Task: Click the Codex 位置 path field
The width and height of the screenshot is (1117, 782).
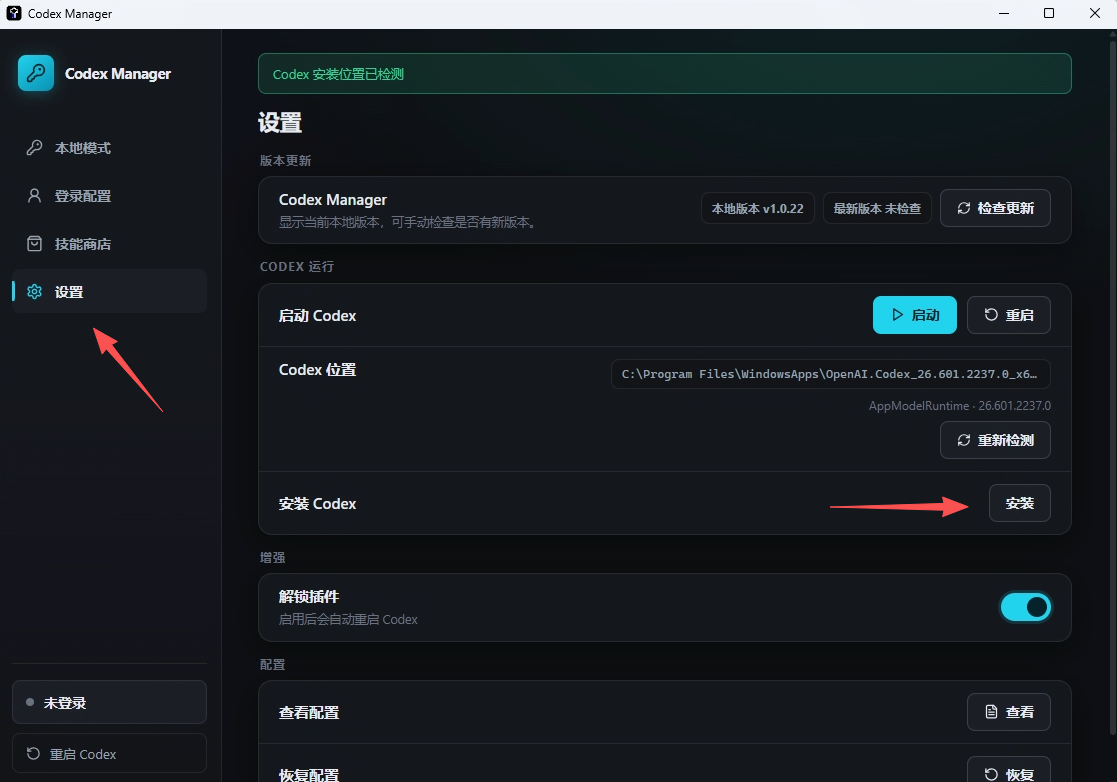Action: tap(831, 374)
